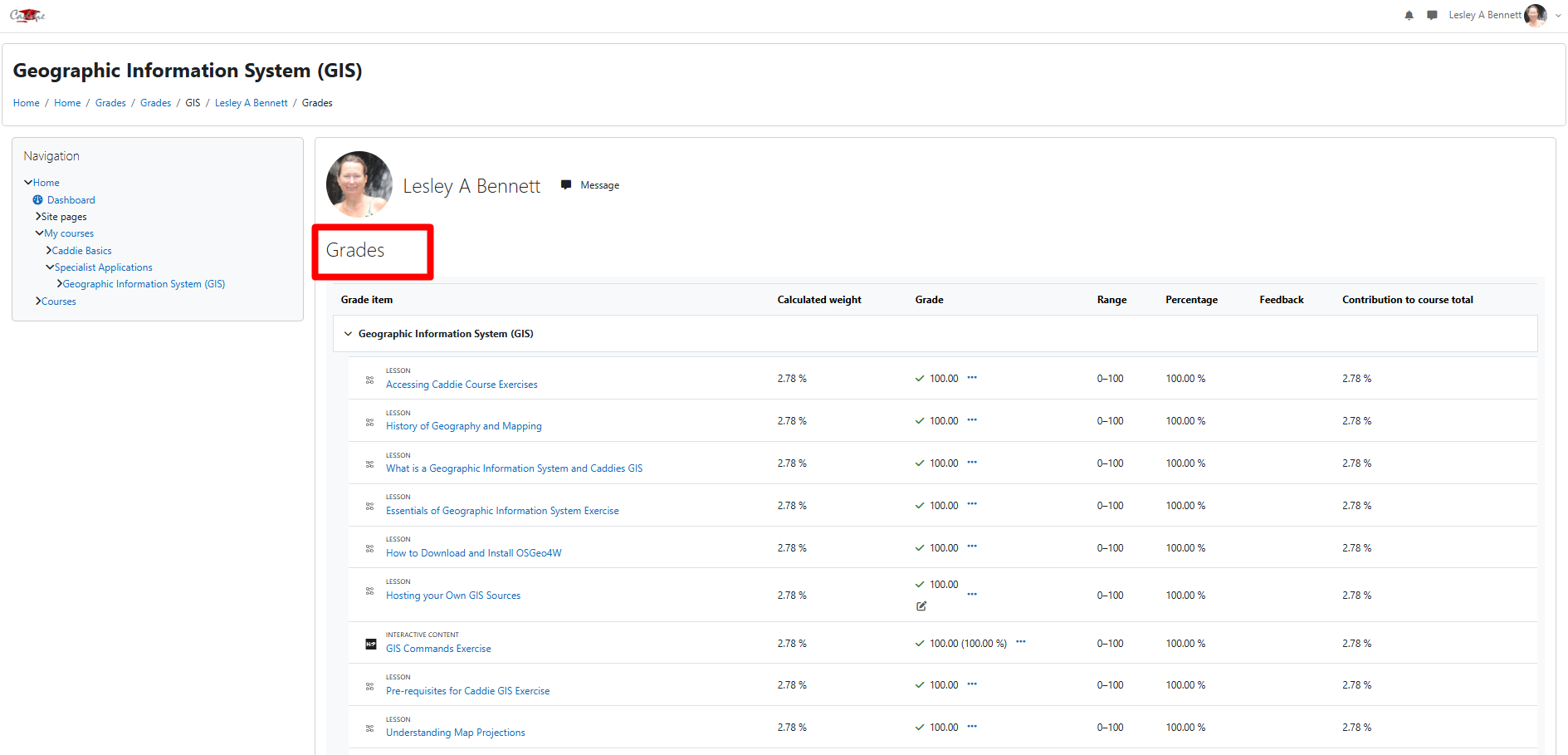
Task: Collapse the Geographic Information System (GIS) grade category
Action: [x=348, y=334]
